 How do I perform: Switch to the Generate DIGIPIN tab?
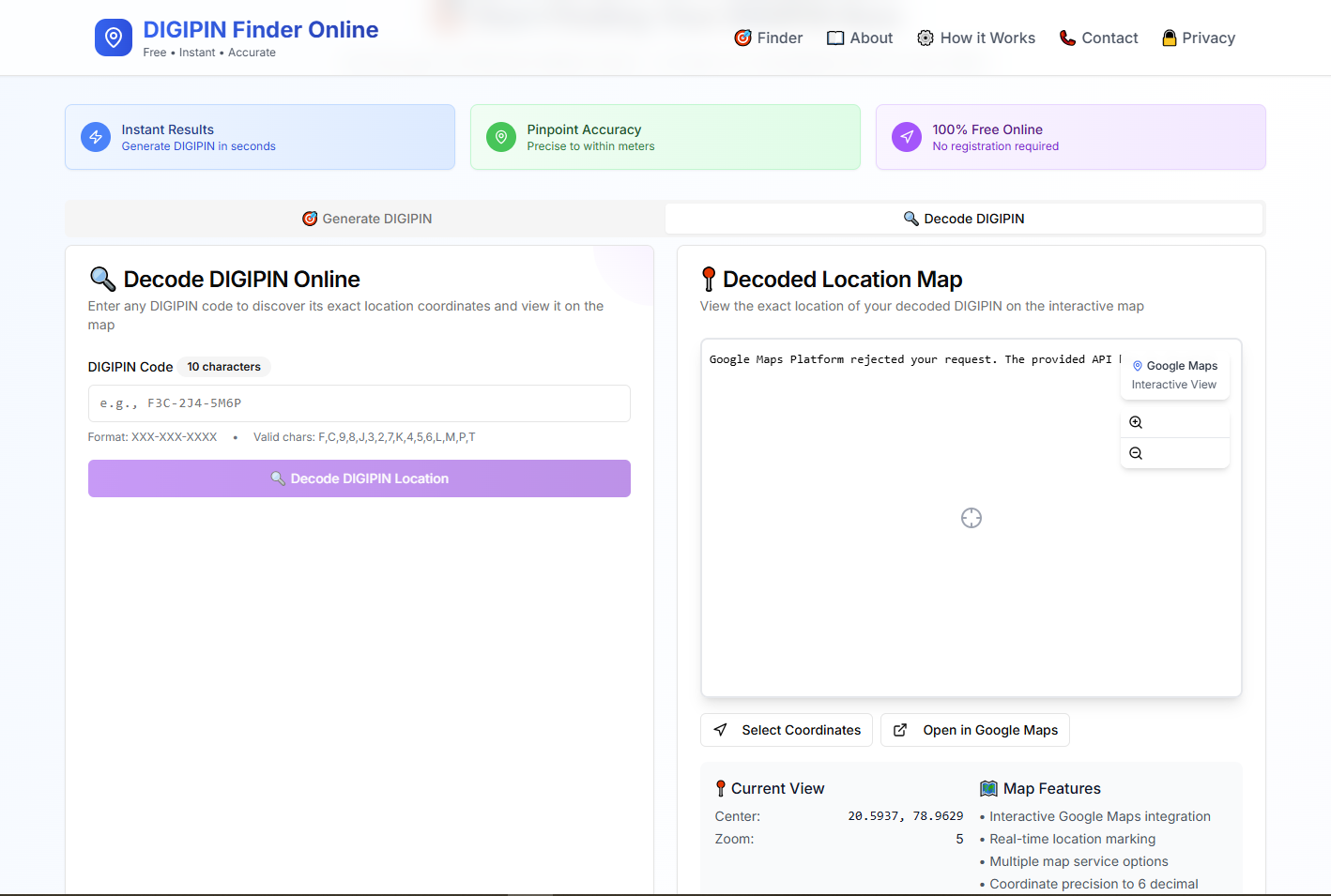(366, 219)
